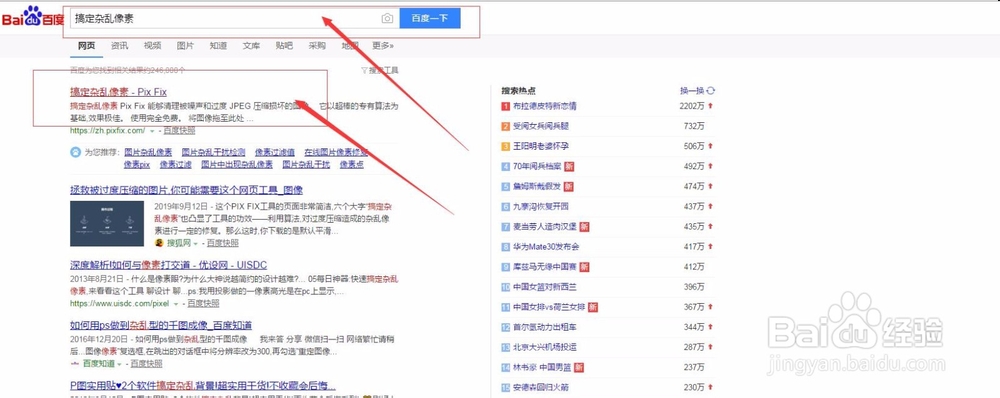Image resolution: width=1000 pixels, height=398 pixels.
Task: Open hot search 库兹马无缘中国赛
Action: tap(545, 267)
